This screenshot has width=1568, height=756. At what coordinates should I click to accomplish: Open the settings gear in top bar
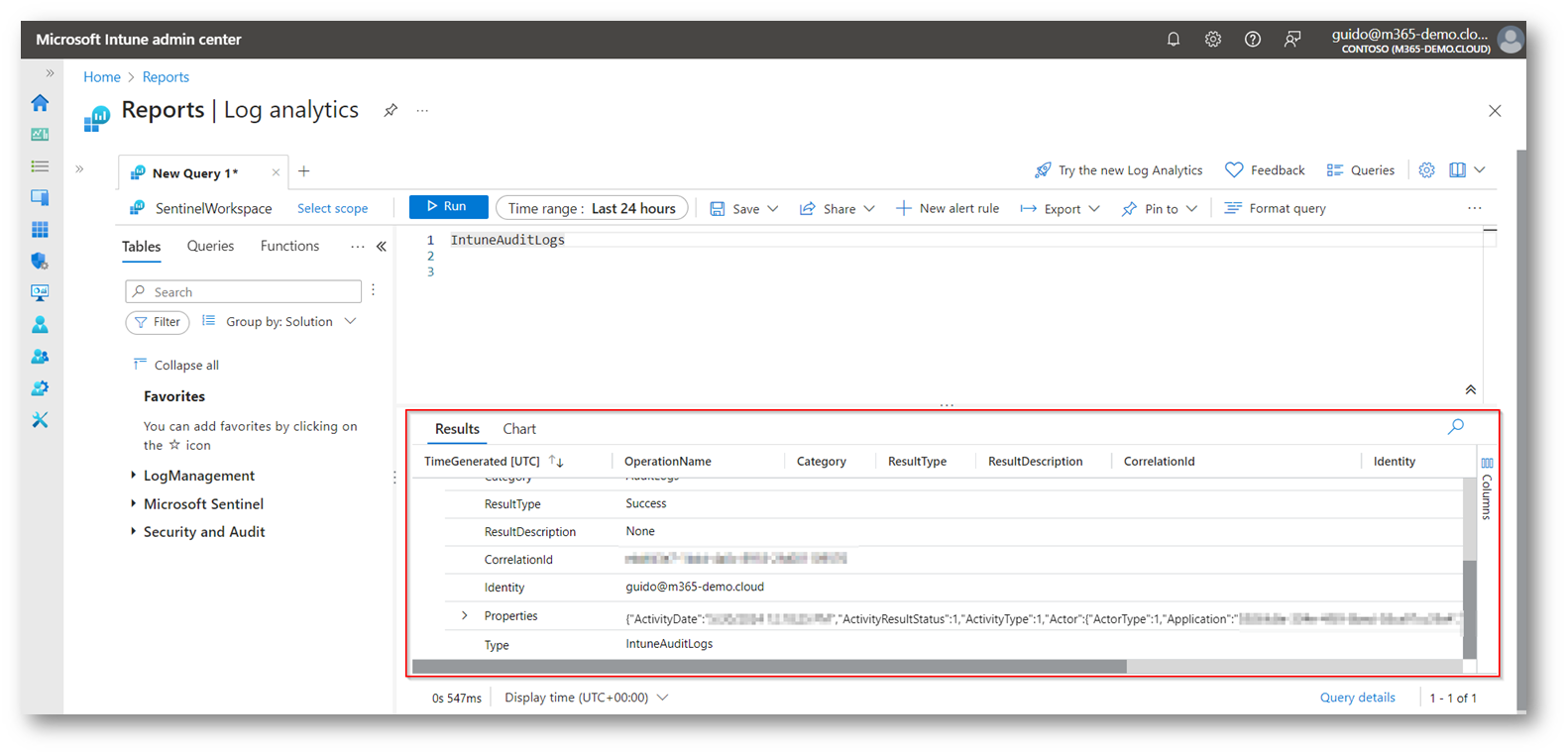click(1213, 40)
